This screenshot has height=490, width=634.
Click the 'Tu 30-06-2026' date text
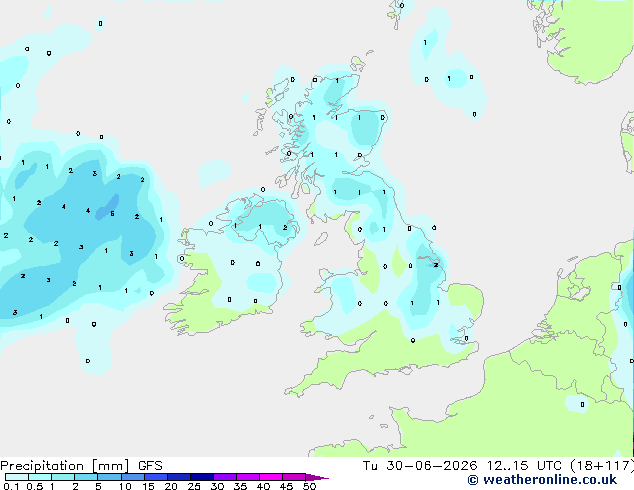point(420,466)
